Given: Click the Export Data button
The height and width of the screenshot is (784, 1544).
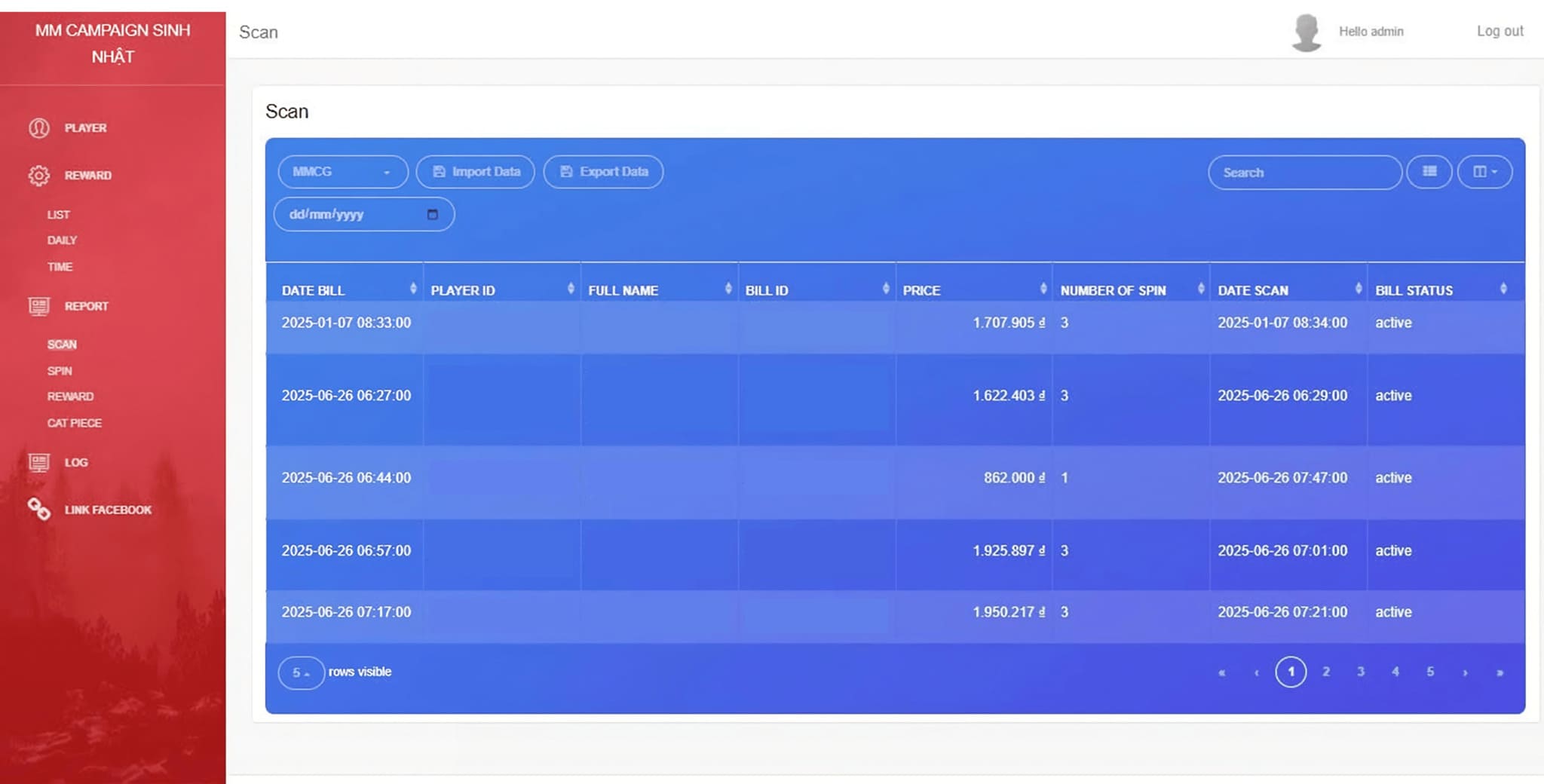Looking at the screenshot, I should click(x=603, y=172).
